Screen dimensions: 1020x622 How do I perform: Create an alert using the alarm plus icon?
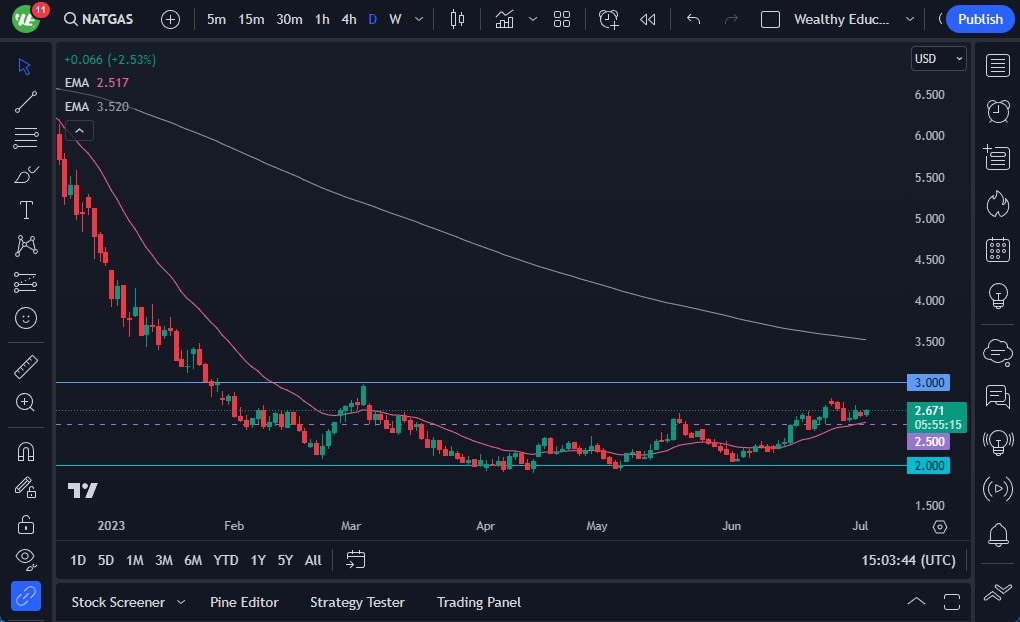coord(608,20)
